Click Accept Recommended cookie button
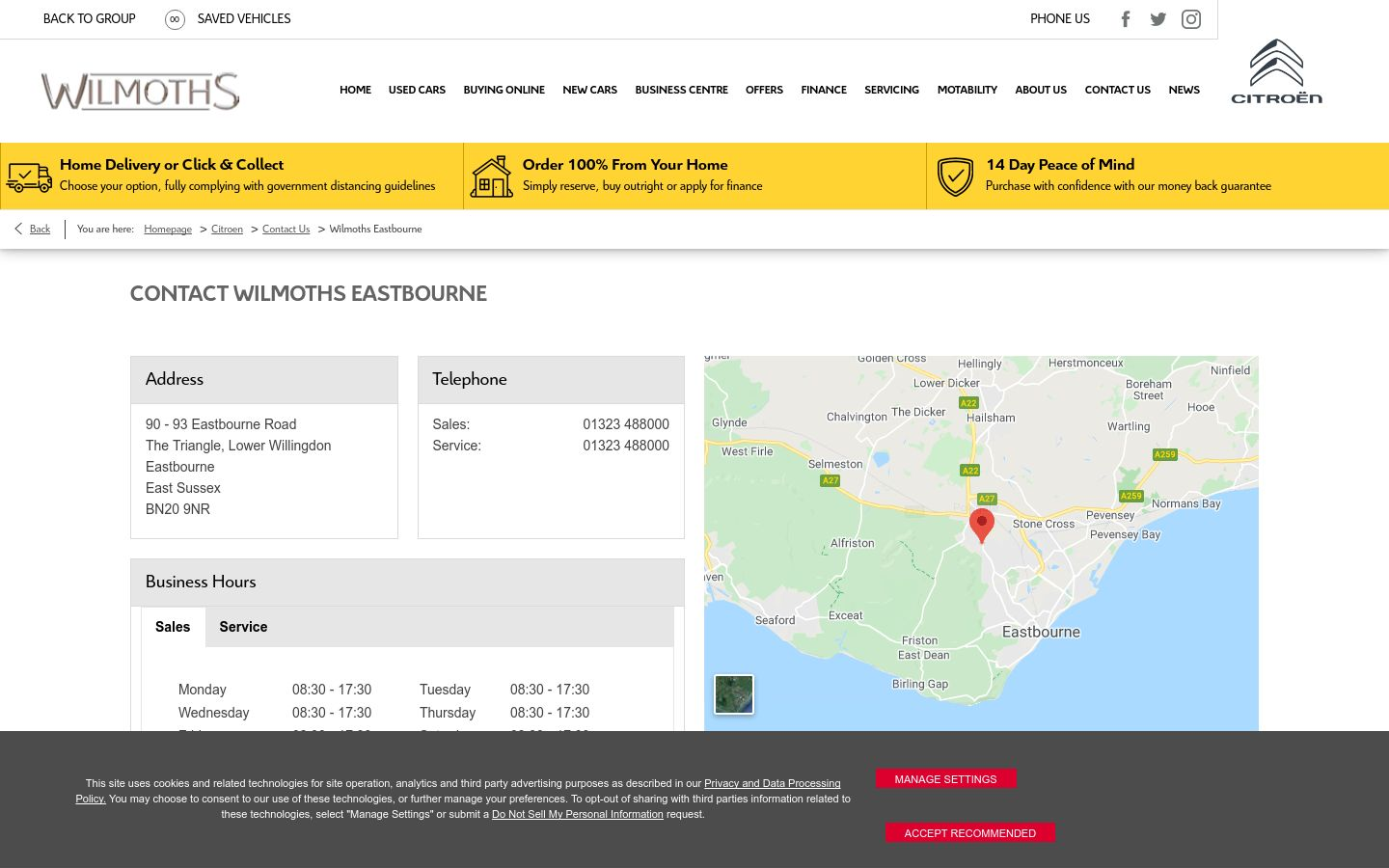Viewport: 1389px width, 868px height. [969, 833]
